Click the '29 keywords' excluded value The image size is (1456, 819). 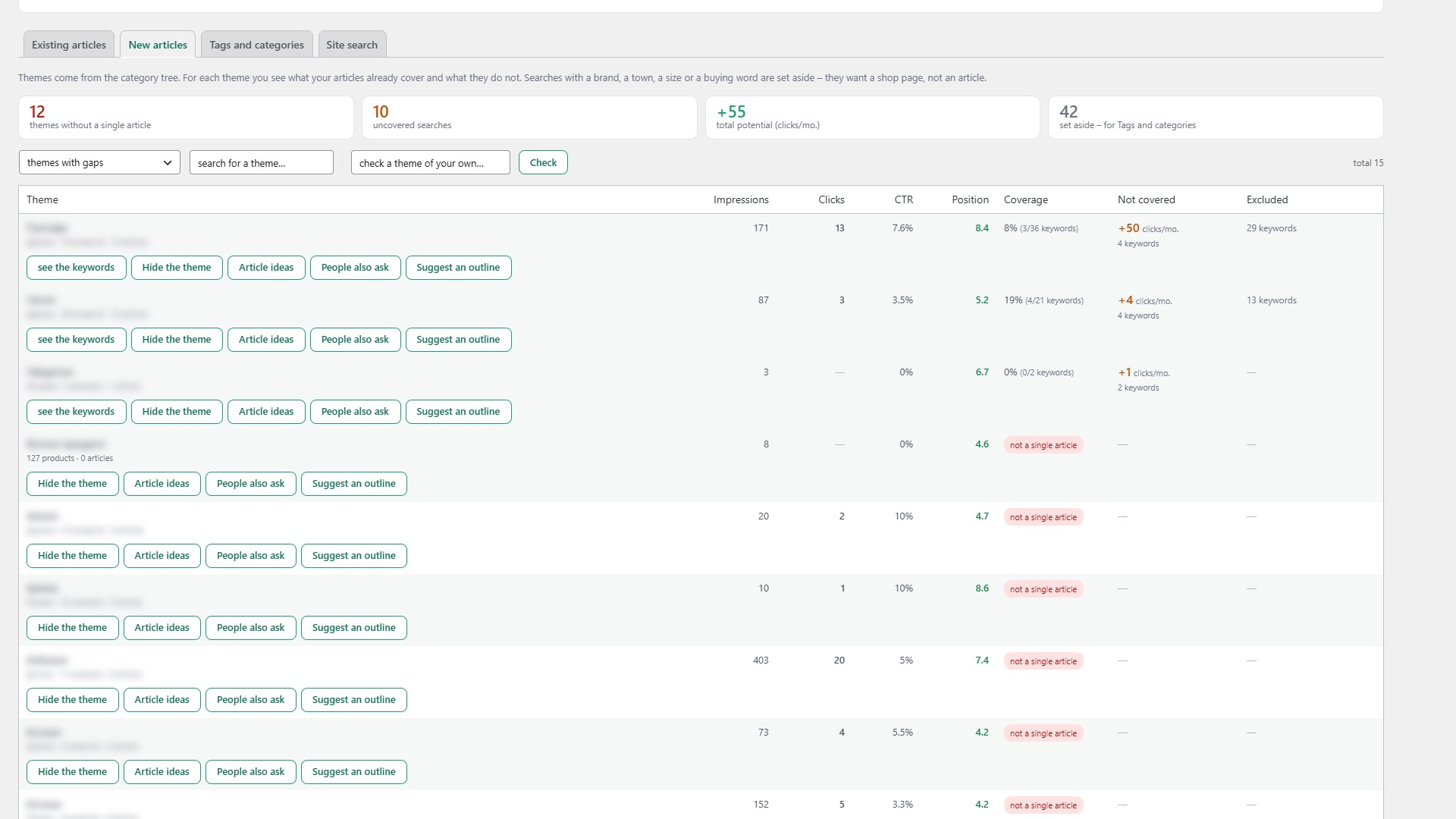(1271, 228)
